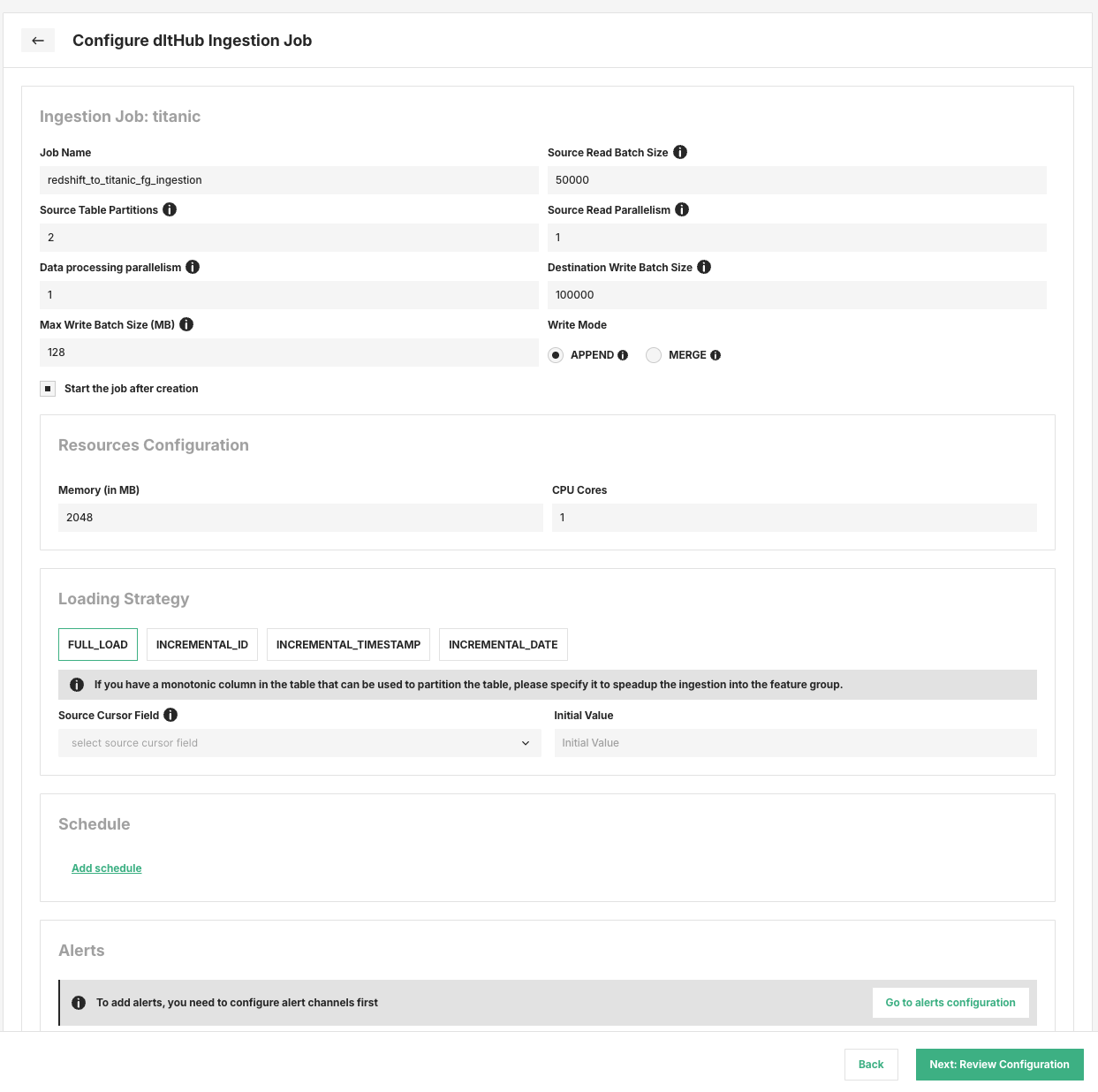Image resolution: width=1098 pixels, height=1092 pixels.
Task: Click the info icon next to APPEND
Action: coord(625,354)
